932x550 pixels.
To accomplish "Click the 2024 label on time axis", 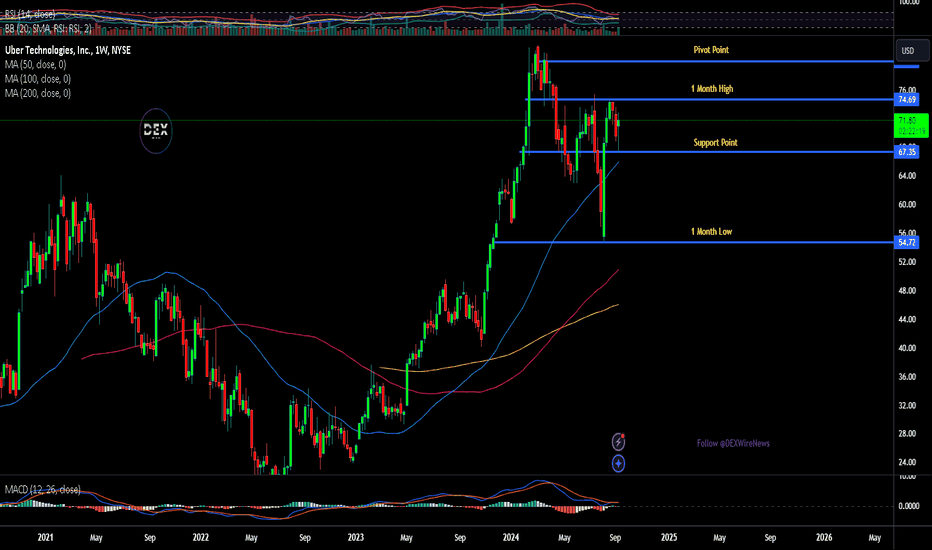I will coord(511,538).
